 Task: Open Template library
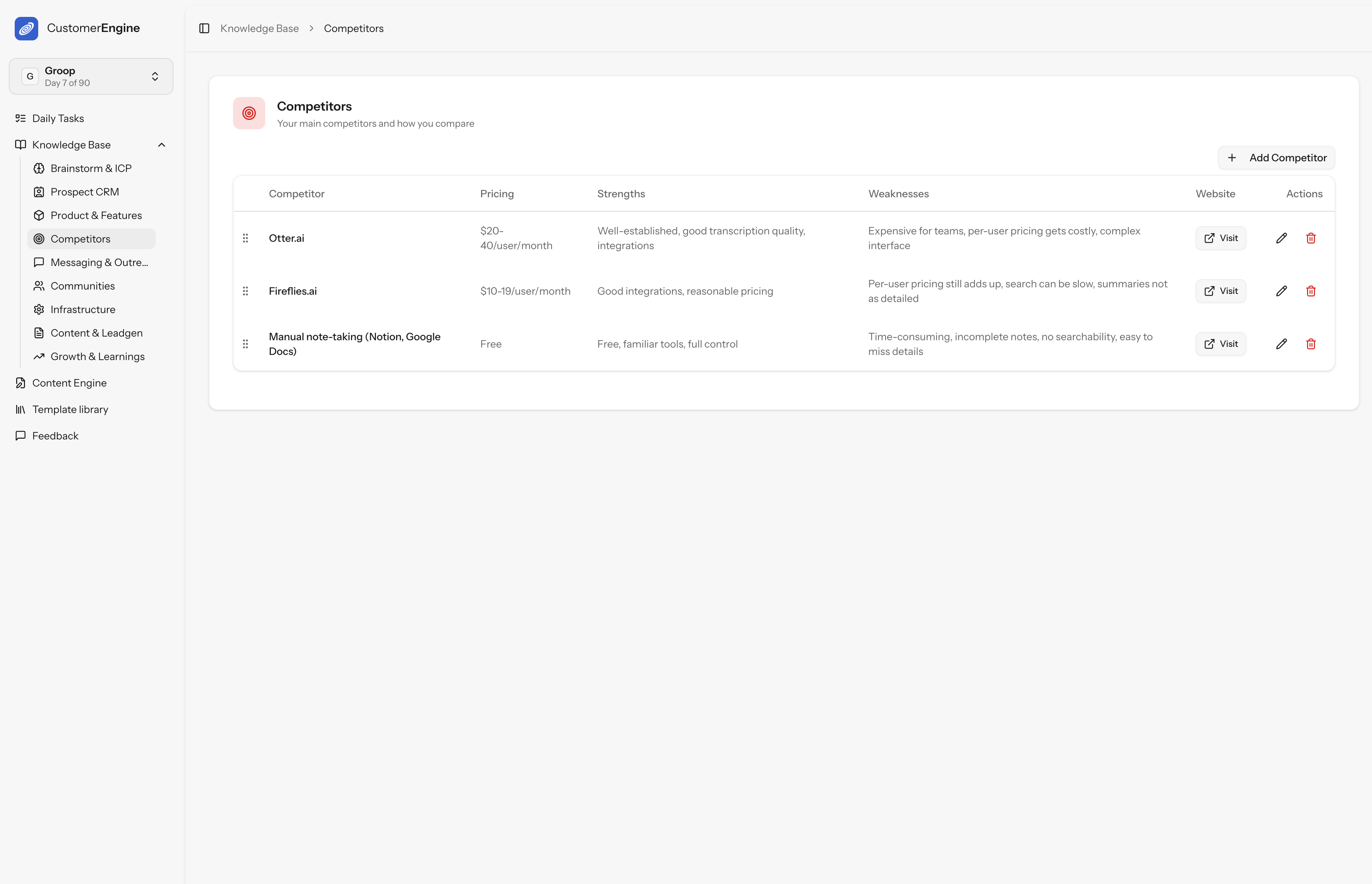(70, 409)
